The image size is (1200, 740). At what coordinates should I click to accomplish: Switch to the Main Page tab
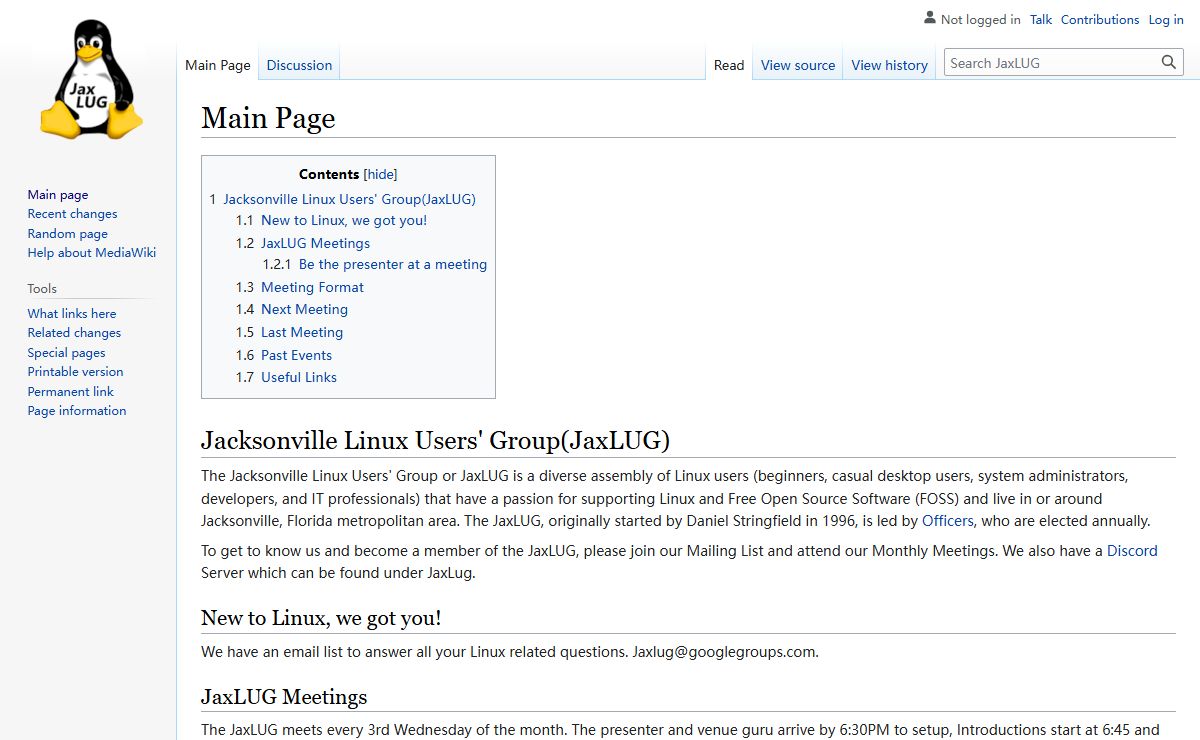(218, 65)
